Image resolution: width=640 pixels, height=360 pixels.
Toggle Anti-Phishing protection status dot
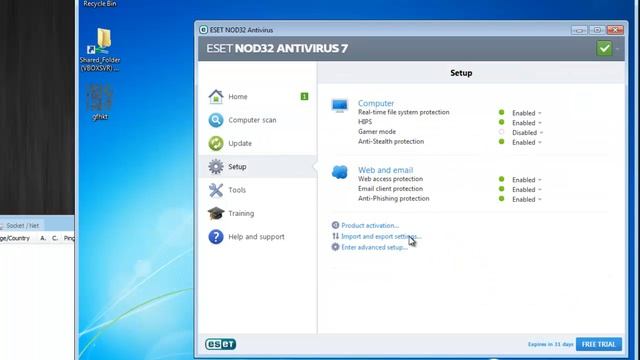(x=501, y=199)
